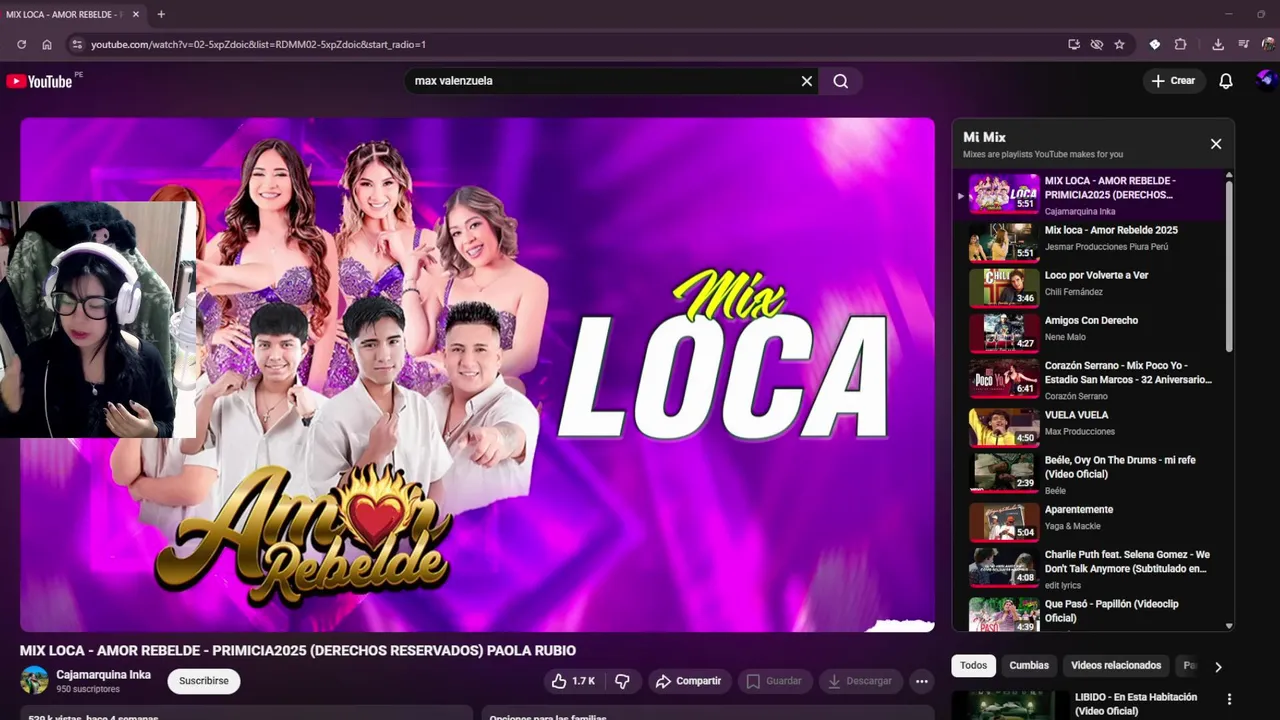Screen dimensions: 1280x720
Task: Open site information icon beside the URL
Action: point(76,44)
